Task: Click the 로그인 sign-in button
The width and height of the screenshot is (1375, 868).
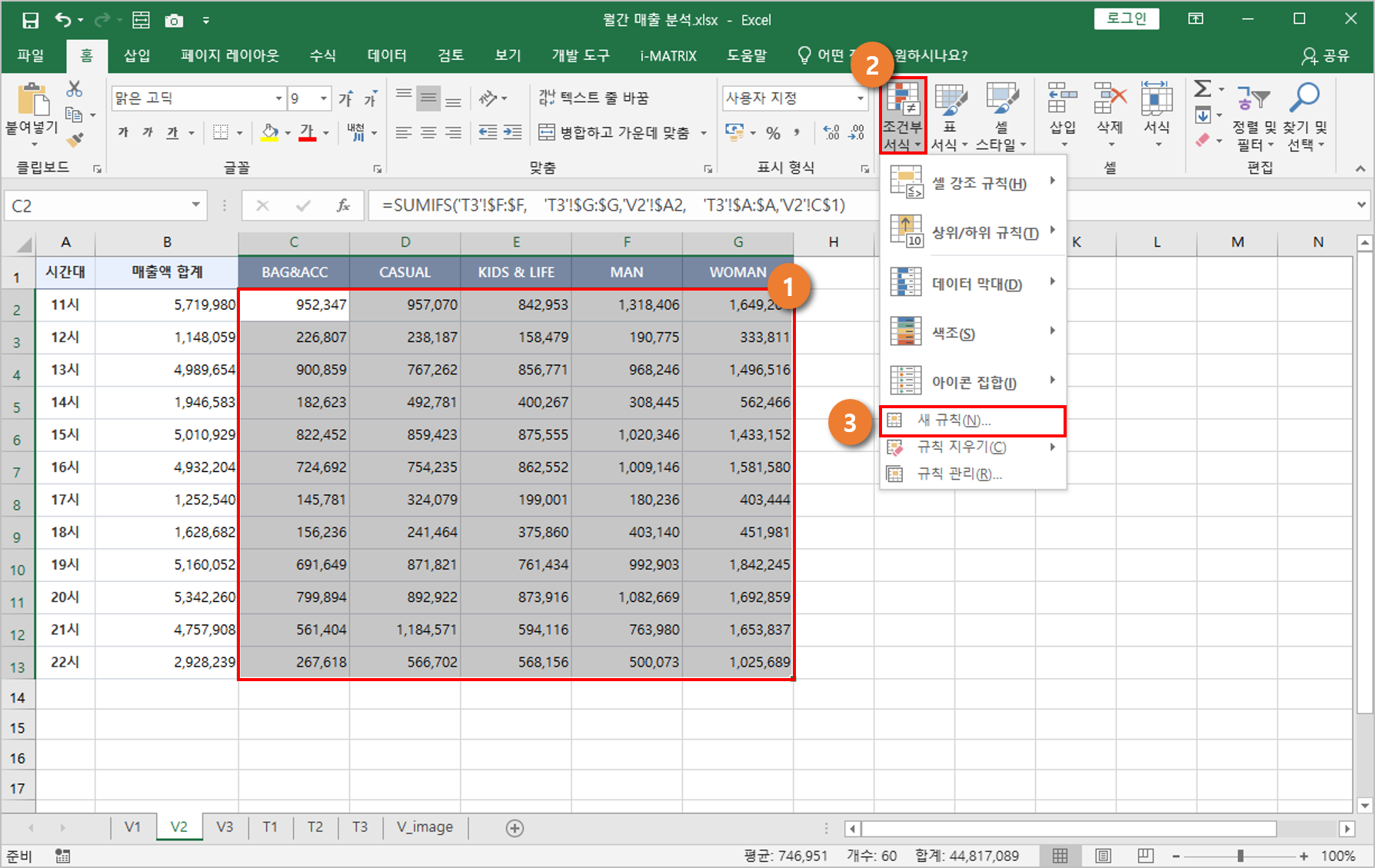Action: coord(1126,19)
